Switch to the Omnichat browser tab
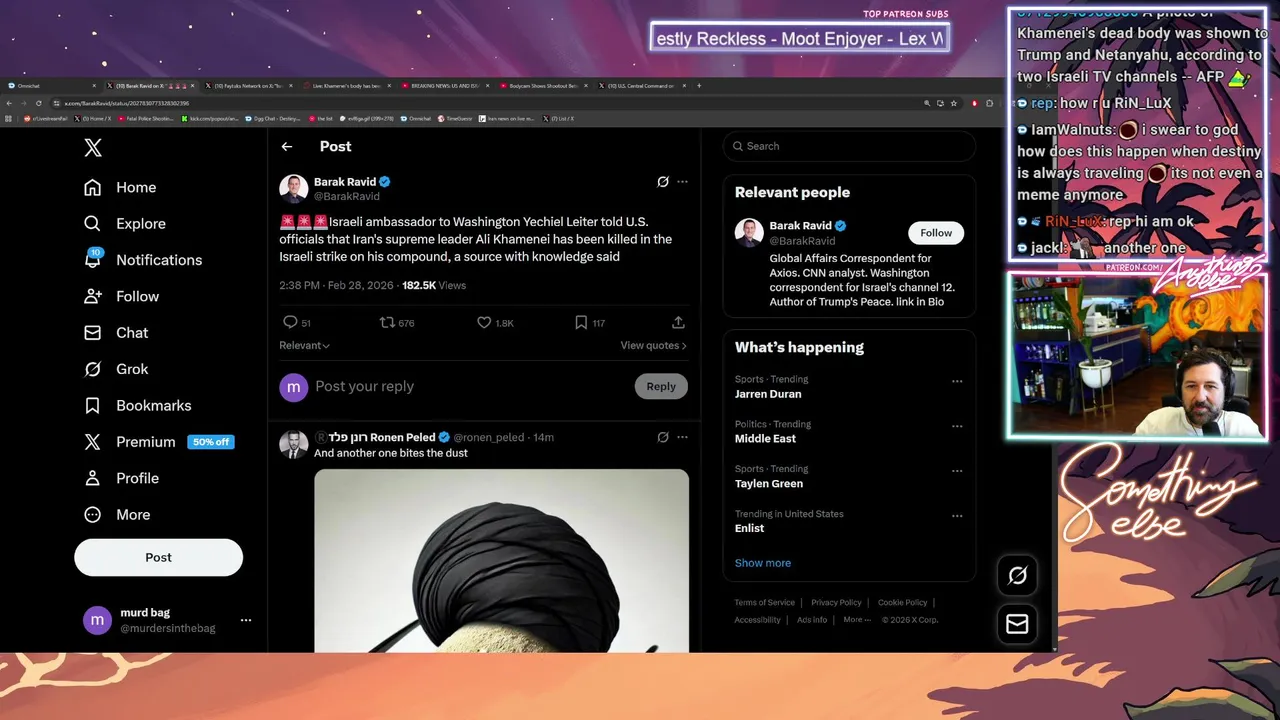The width and height of the screenshot is (1280, 720). (50, 86)
